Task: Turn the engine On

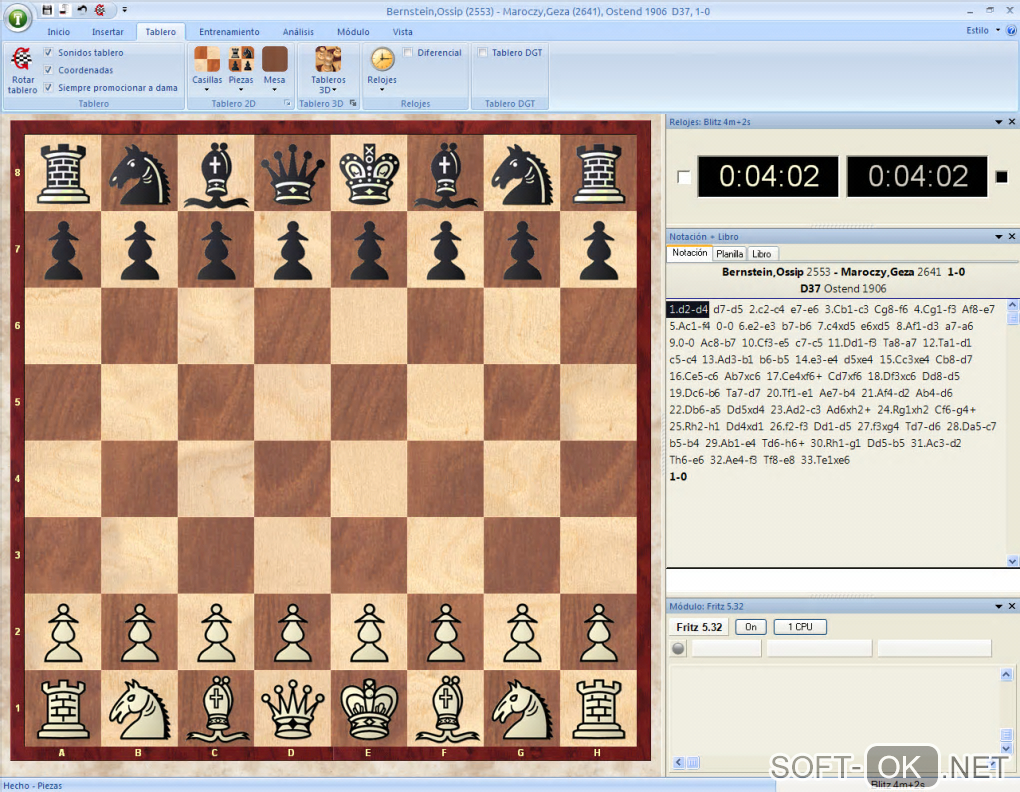Action: tap(751, 627)
